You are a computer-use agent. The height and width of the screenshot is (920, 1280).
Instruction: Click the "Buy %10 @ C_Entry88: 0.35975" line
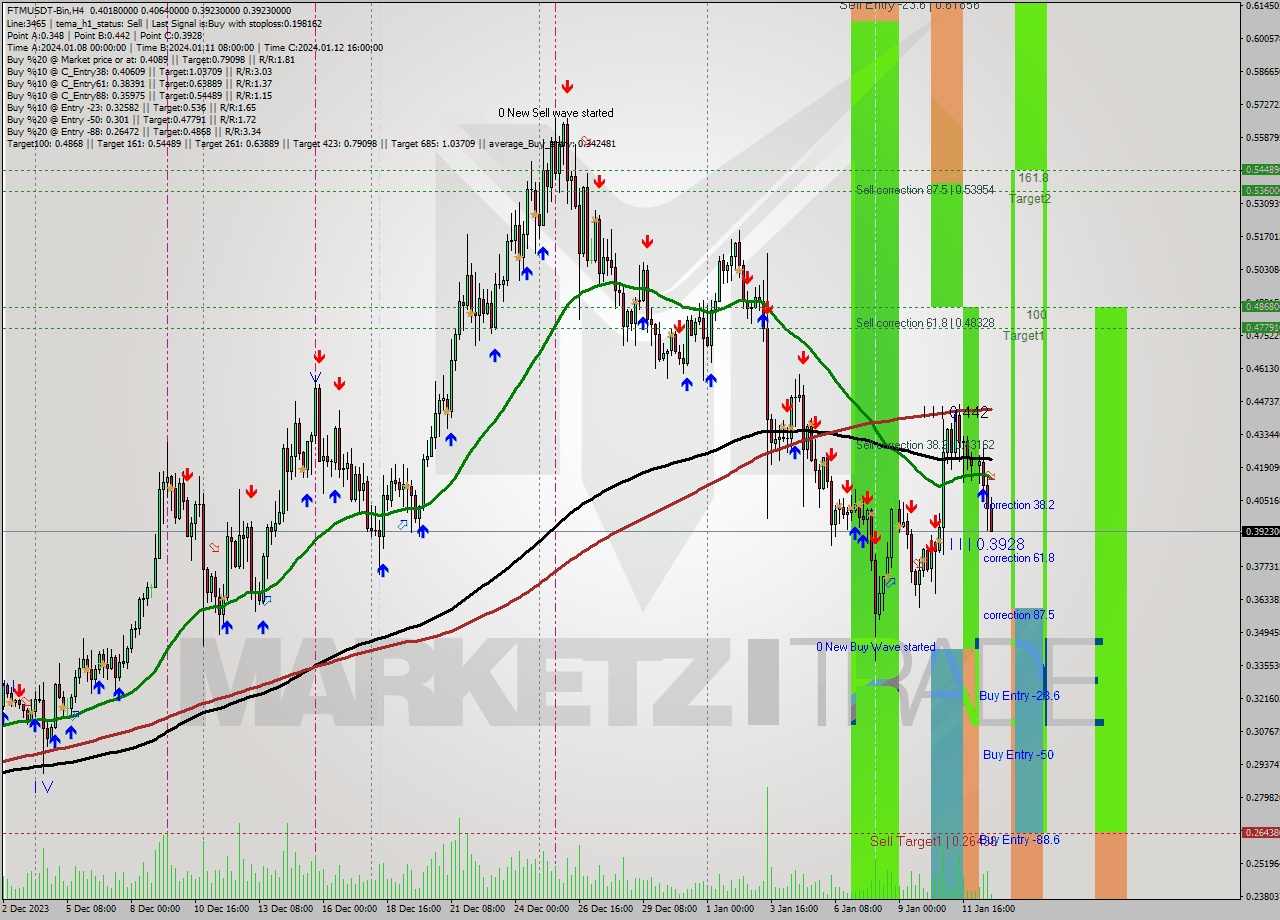click(139, 95)
